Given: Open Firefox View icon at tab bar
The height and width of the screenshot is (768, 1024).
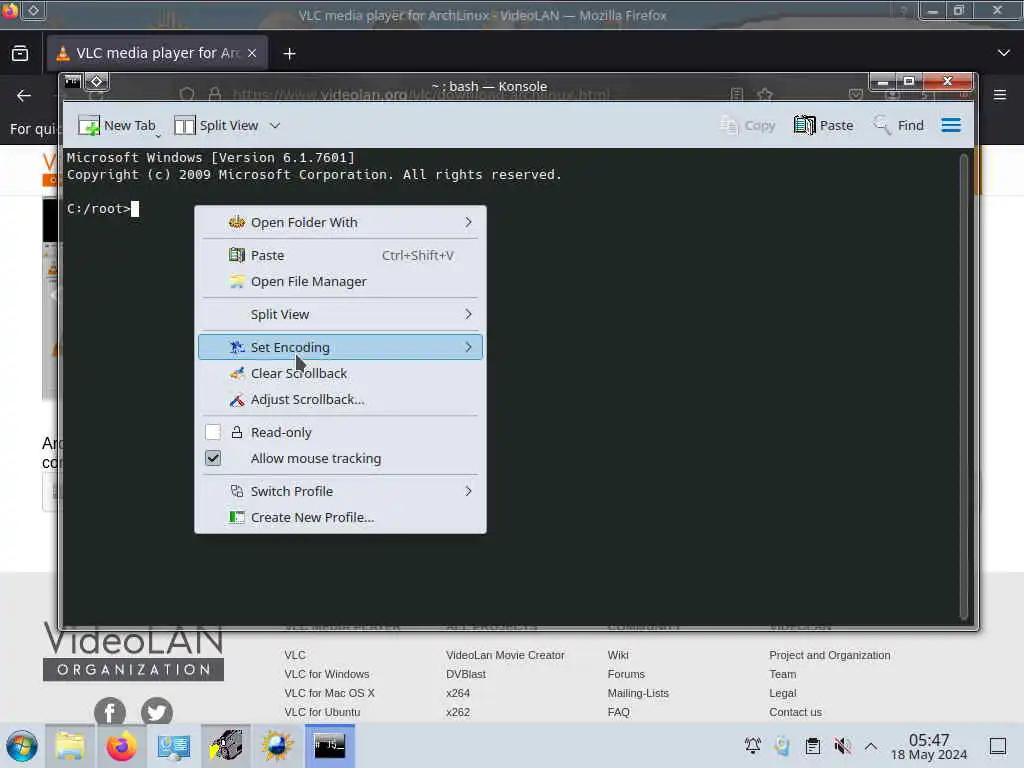Looking at the screenshot, I should click(x=20, y=53).
